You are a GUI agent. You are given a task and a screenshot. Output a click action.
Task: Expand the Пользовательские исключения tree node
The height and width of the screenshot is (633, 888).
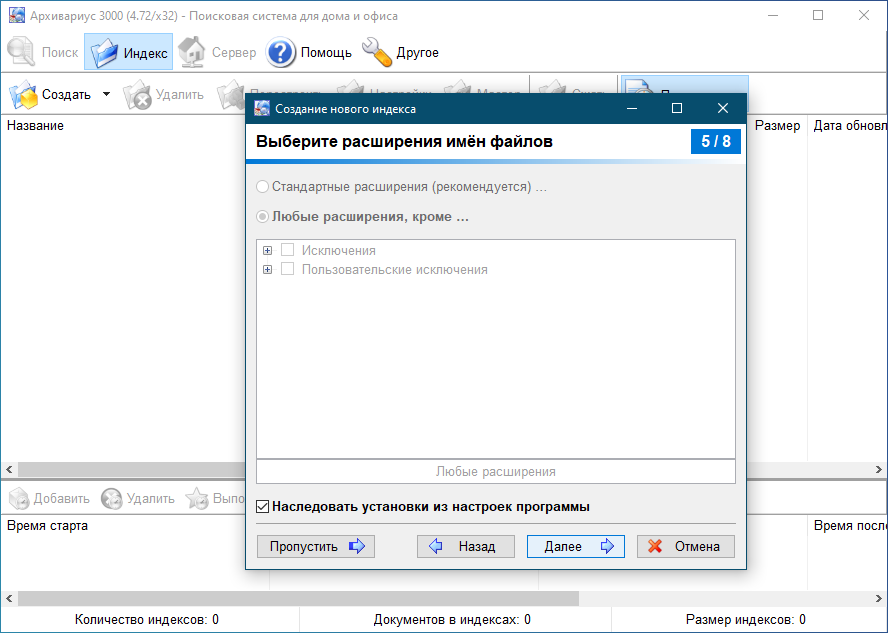(x=267, y=270)
